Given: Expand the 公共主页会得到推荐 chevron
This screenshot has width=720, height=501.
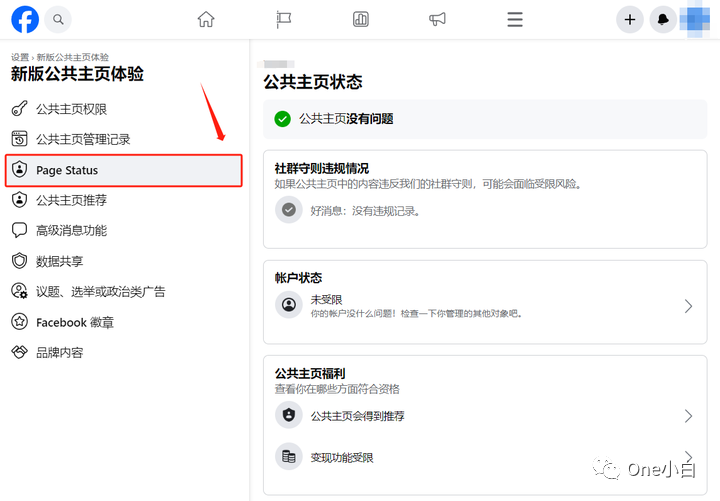Looking at the screenshot, I should coord(688,416).
